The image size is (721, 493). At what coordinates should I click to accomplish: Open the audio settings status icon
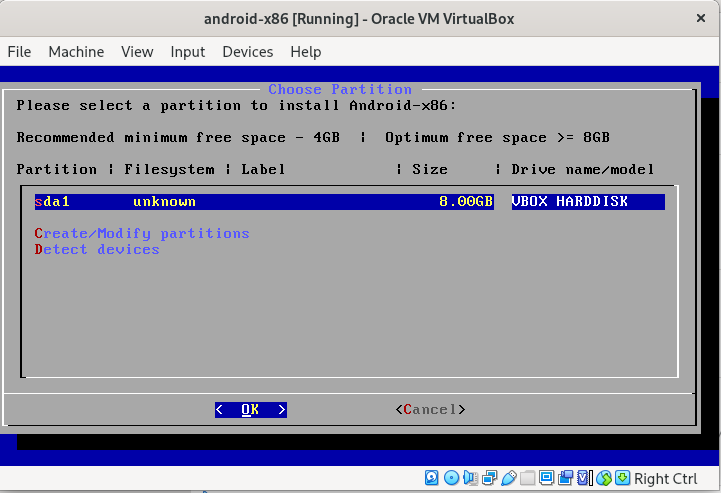coord(470,478)
